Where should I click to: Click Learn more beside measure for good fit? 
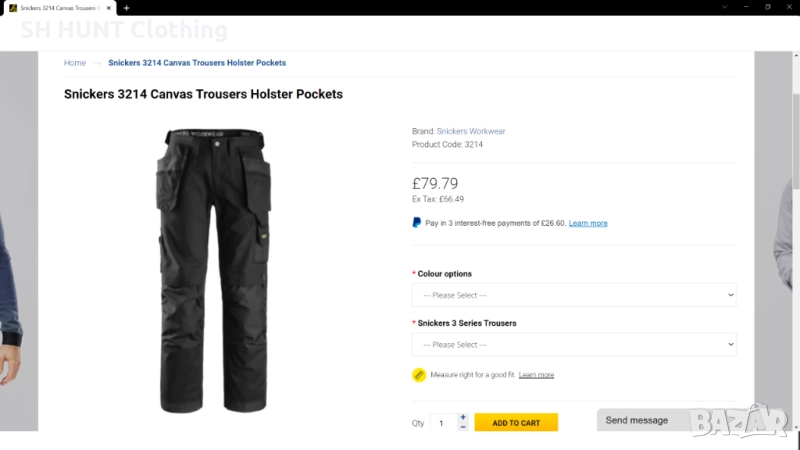tap(536, 375)
